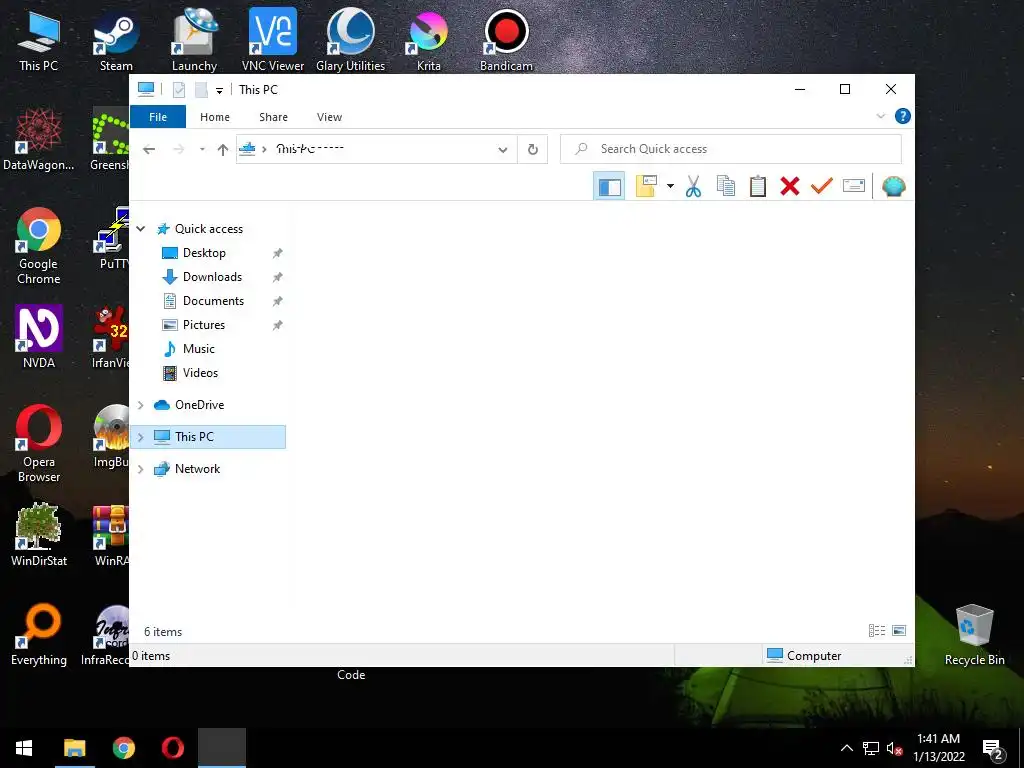This screenshot has height=768, width=1024.
Task: Open the recent locations dropdown arrow
Action: click(202, 150)
